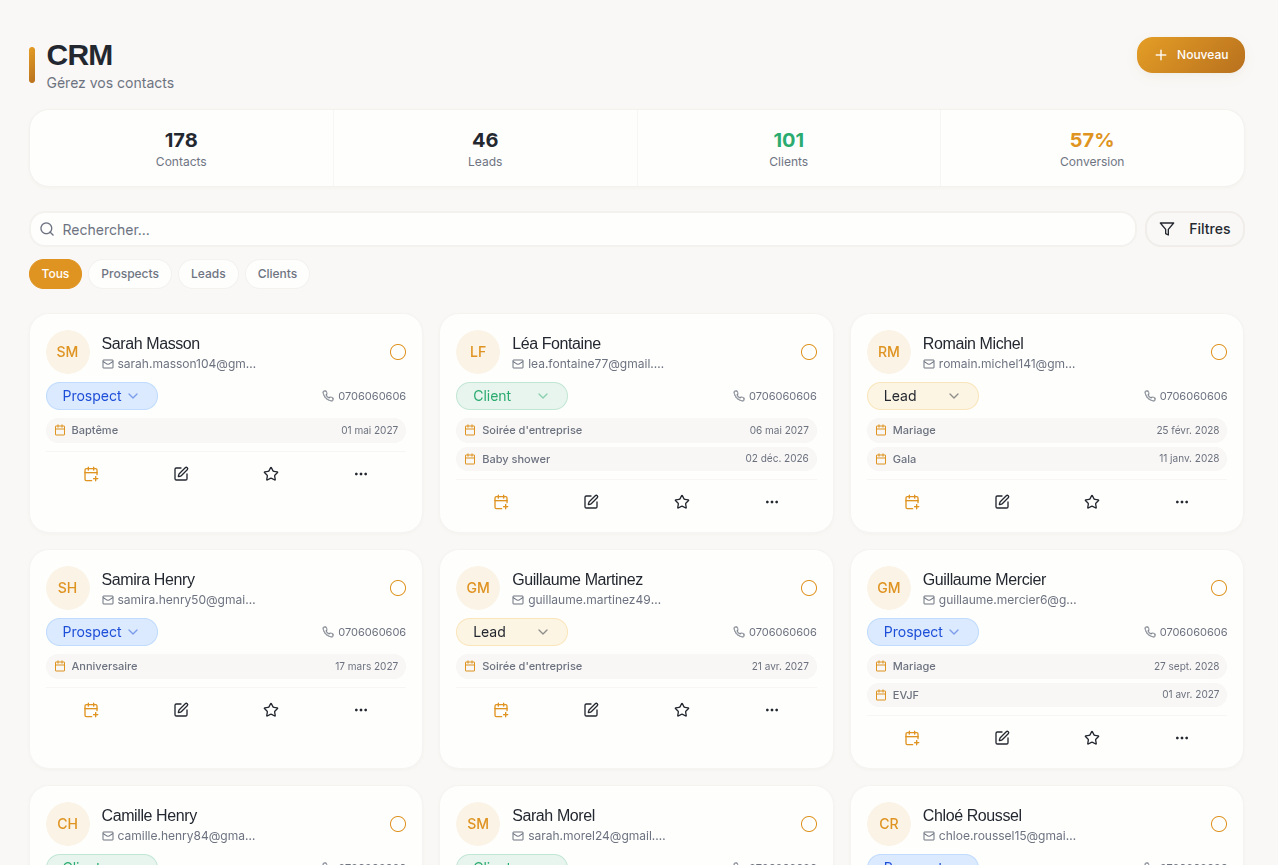Image resolution: width=1278 pixels, height=865 pixels.
Task: Show only the Clients tab
Action: [x=277, y=274]
